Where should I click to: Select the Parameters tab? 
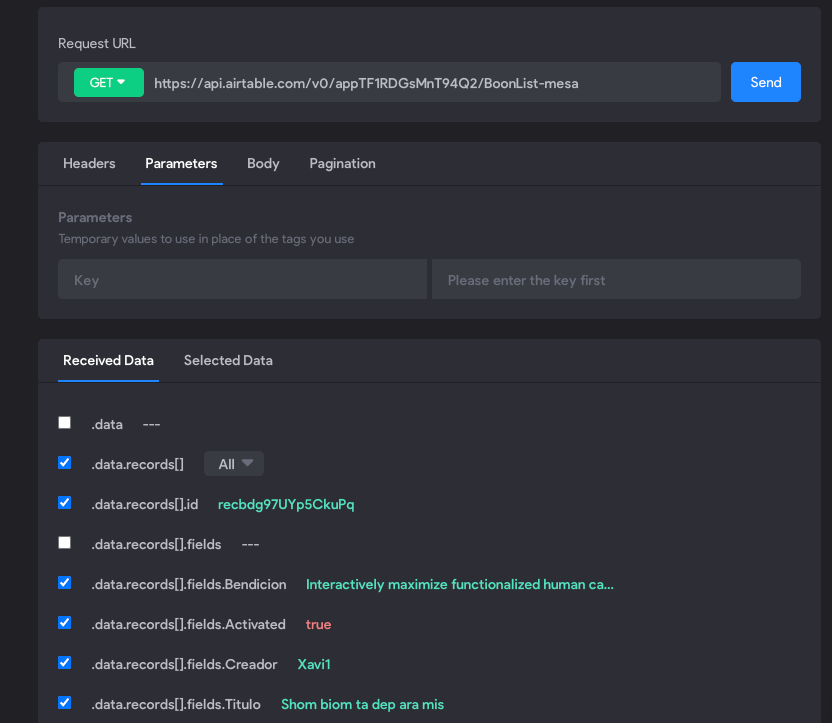point(181,163)
